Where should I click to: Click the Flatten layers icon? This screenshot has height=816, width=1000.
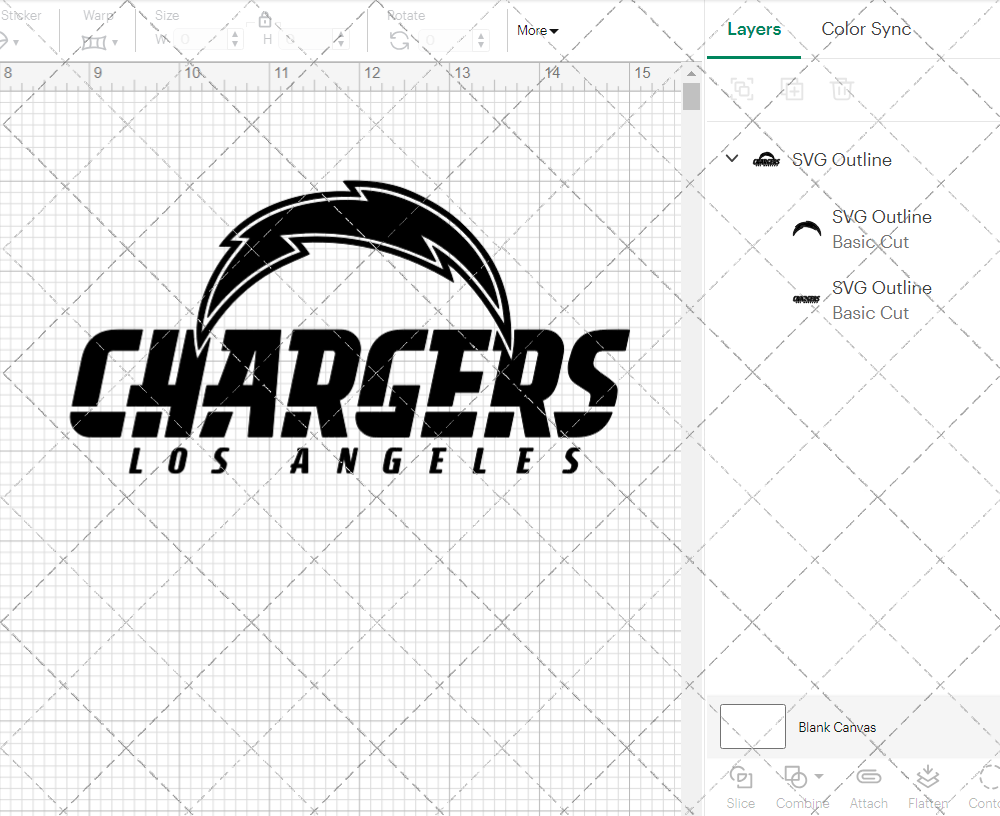pos(927,778)
